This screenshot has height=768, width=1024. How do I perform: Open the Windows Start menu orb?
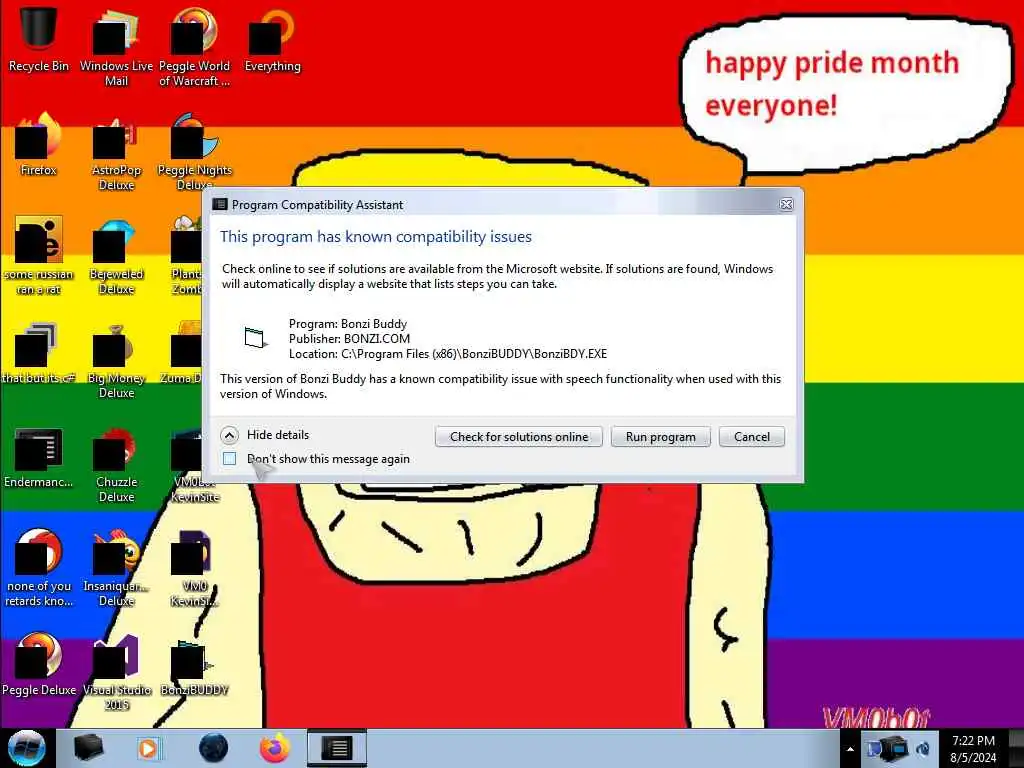27,748
